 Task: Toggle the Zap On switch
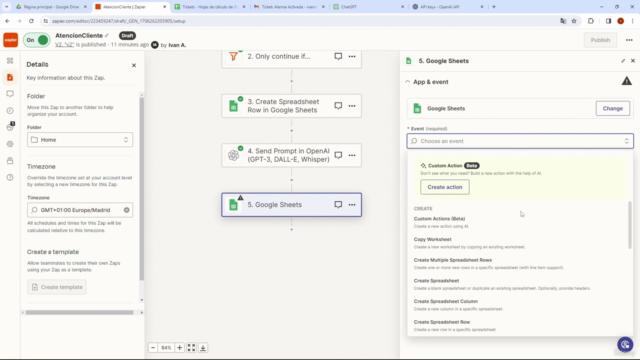point(36,40)
